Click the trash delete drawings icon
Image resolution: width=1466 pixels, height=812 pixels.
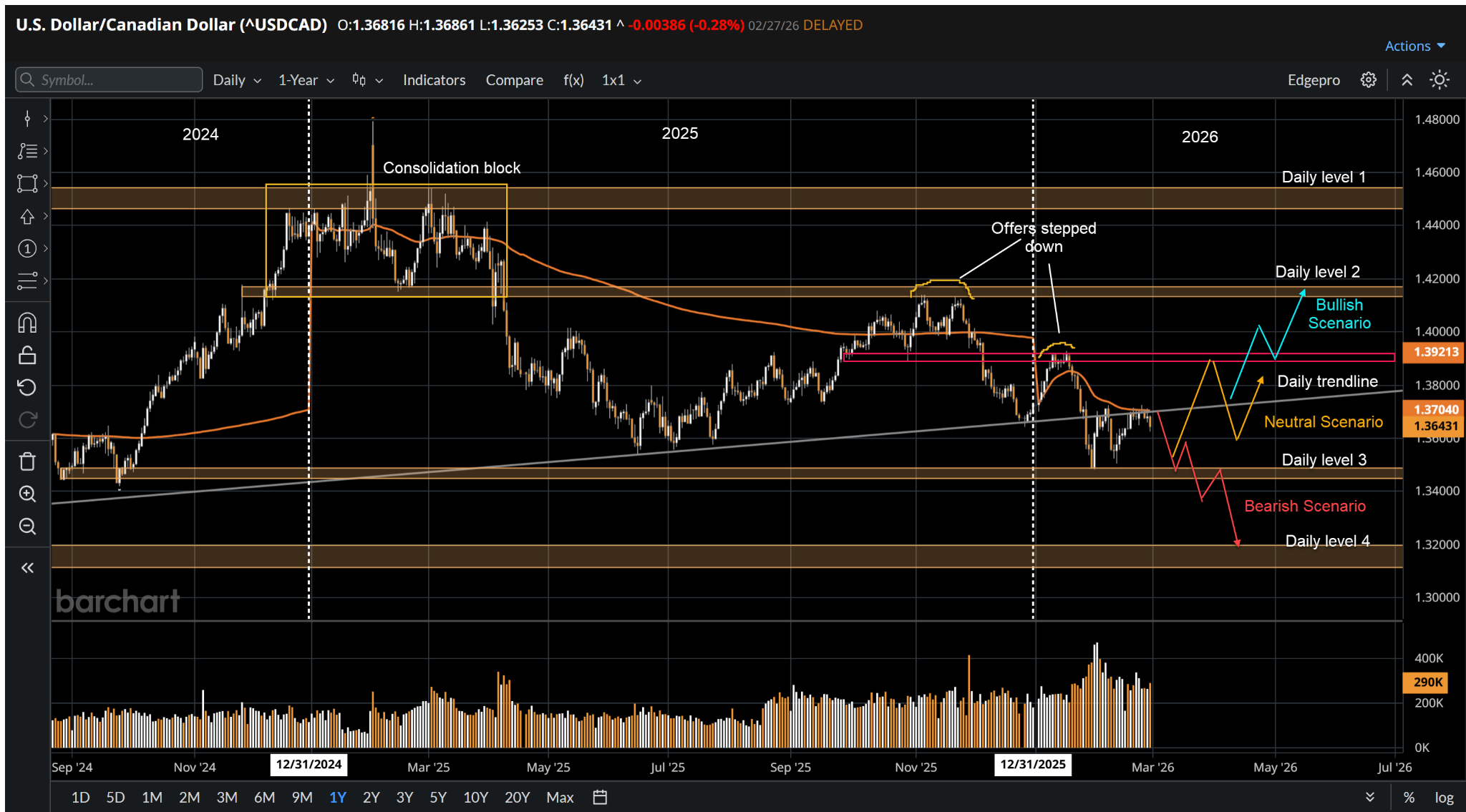point(27,461)
